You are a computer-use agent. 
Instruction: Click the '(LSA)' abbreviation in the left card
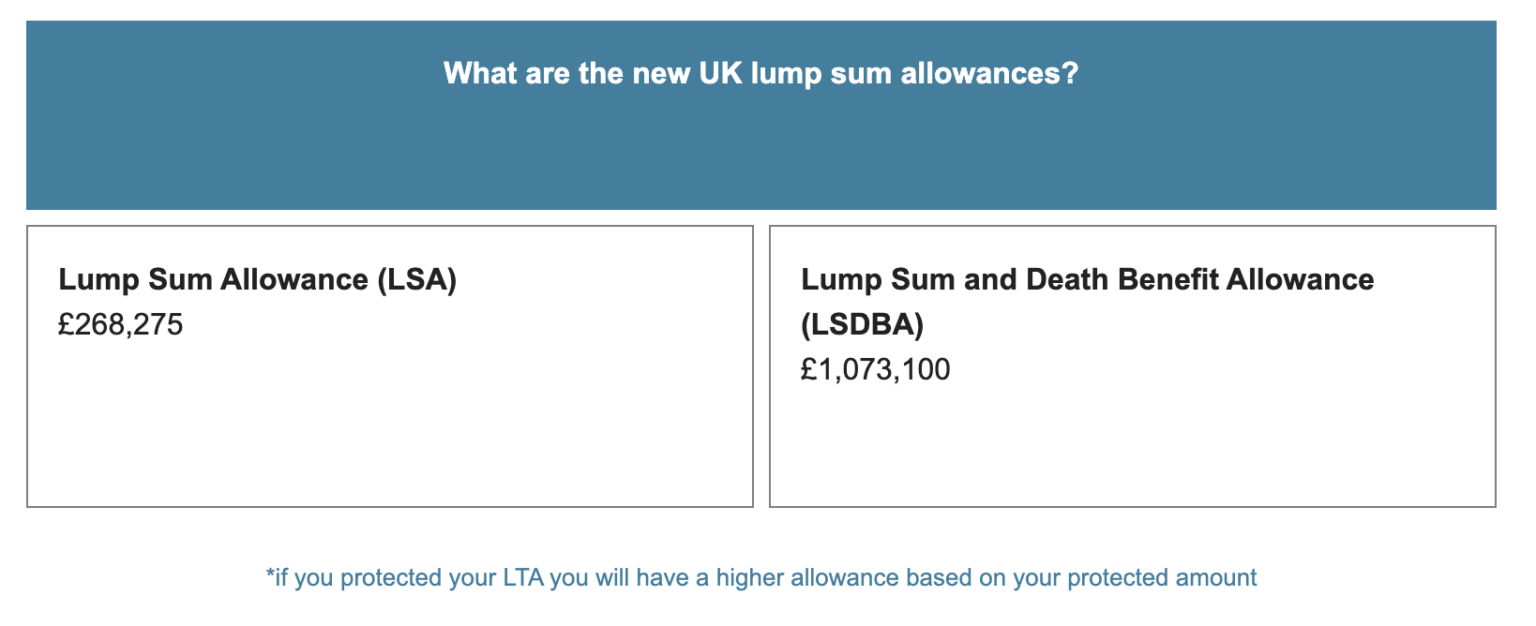[417, 280]
